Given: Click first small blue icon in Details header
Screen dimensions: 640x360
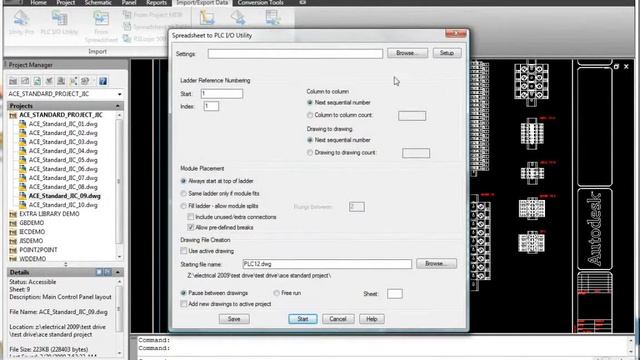Looking at the screenshot, I should pos(99,272).
